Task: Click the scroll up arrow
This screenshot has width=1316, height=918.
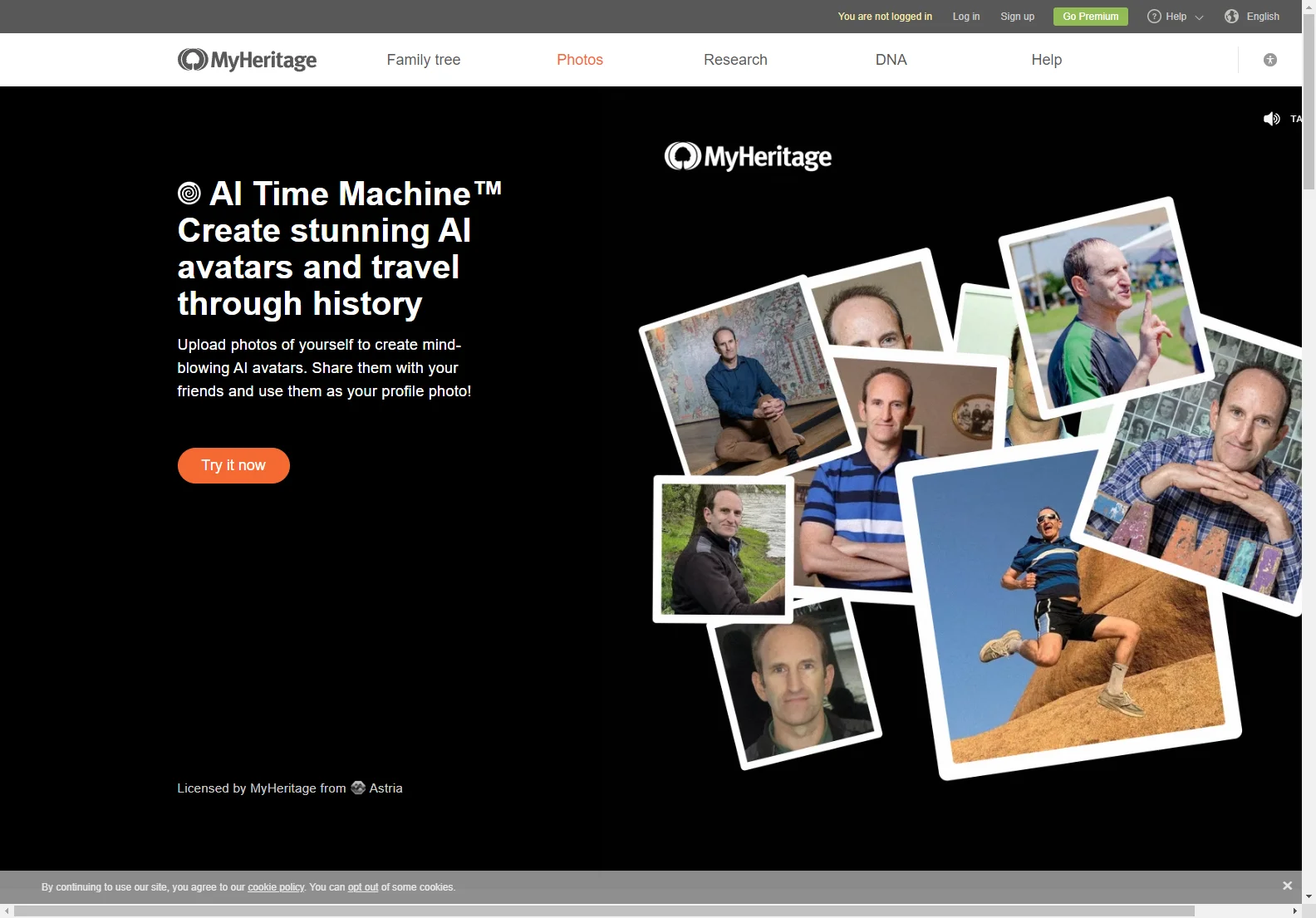Action: coord(1309,7)
